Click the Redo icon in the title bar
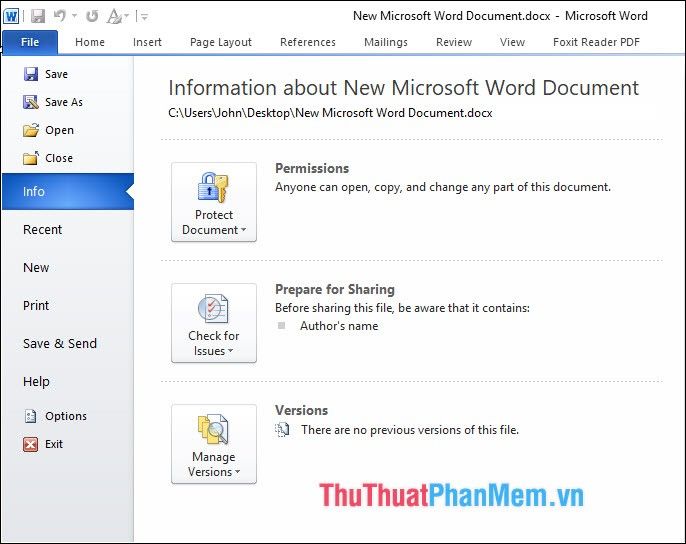Viewport: 686px width, 544px height. [92, 16]
